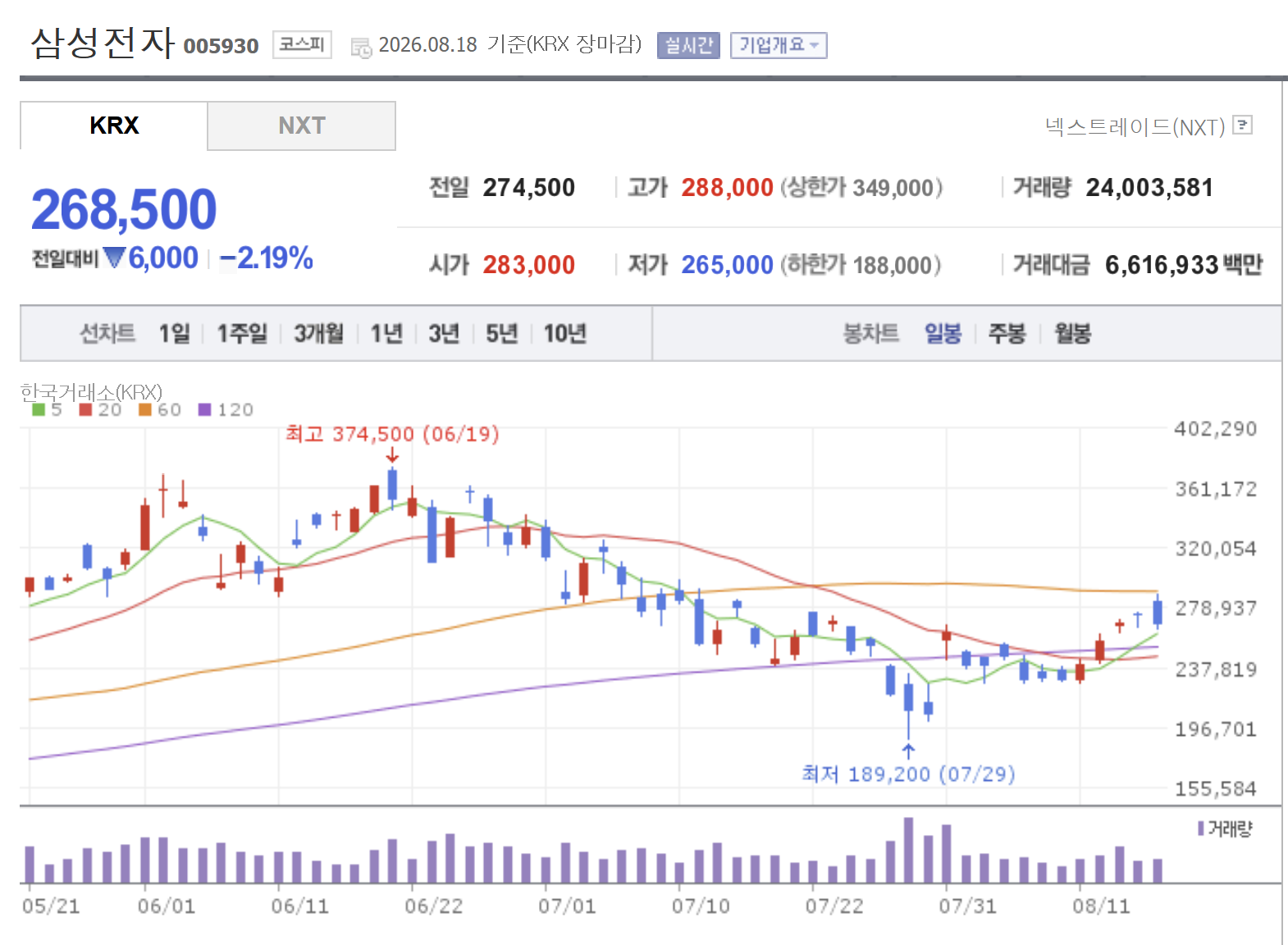Select the 1주일 line chart period

point(242,333)
